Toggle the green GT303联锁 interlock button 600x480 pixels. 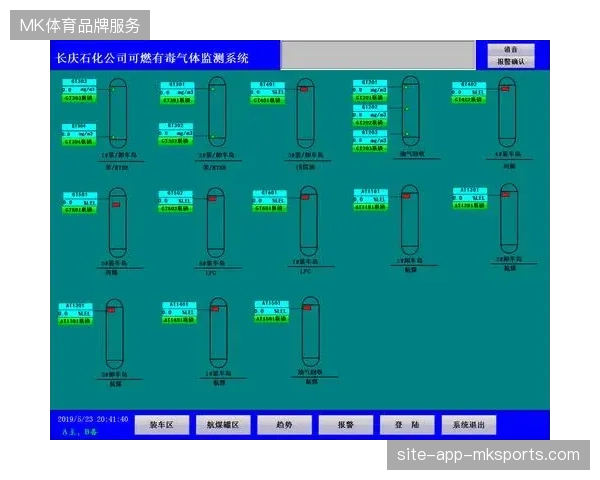[x=79, y=98]
